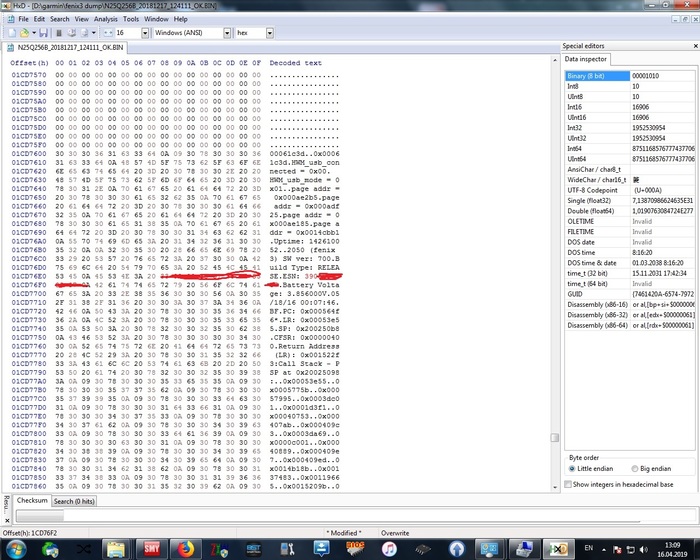The height and width of the screenshot is (560, 700).
Task: Select the Single (float32) inspector row
Action: pyautogui.click(x=630, y=201)
